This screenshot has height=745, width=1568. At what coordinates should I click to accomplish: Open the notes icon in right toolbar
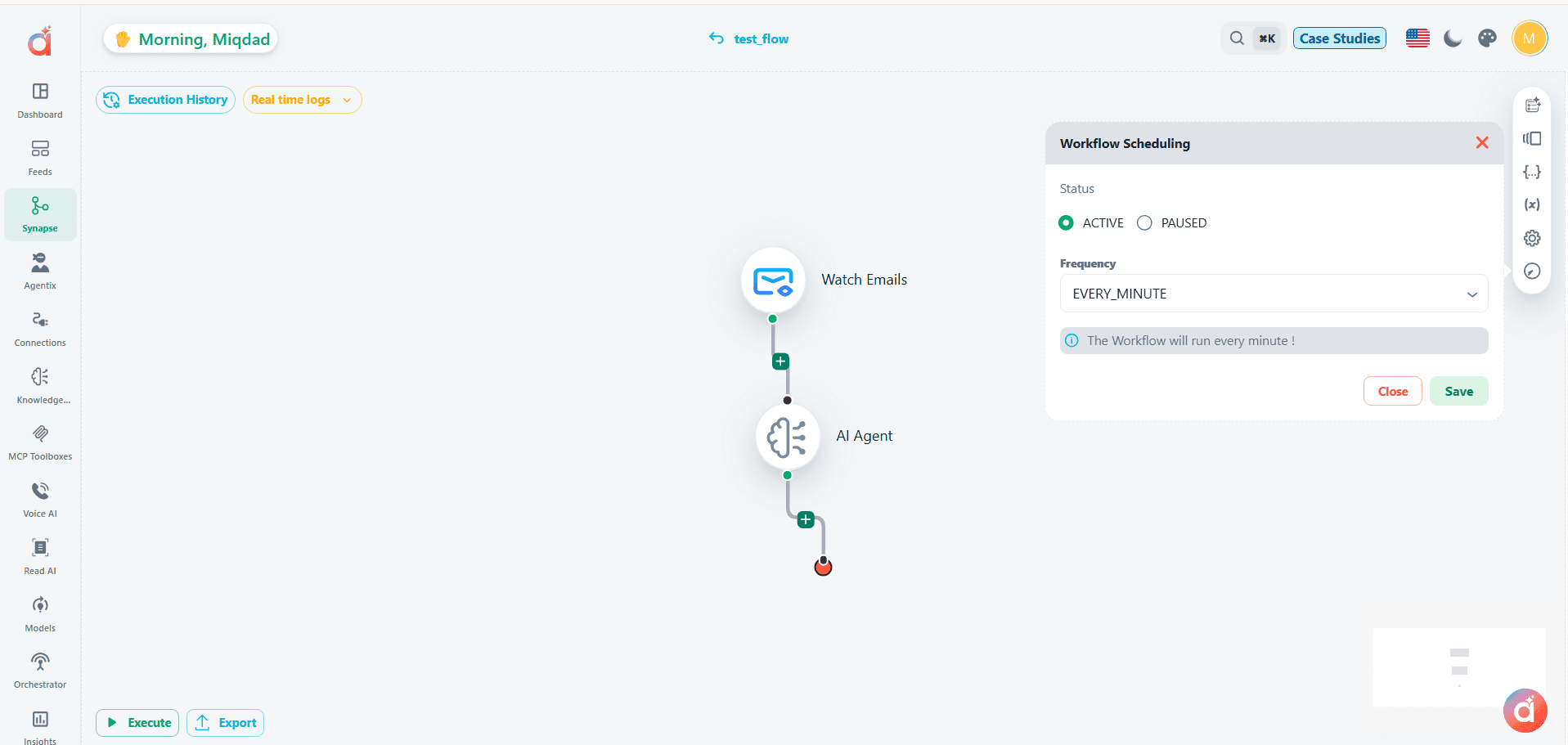[x=1533, y=105]
